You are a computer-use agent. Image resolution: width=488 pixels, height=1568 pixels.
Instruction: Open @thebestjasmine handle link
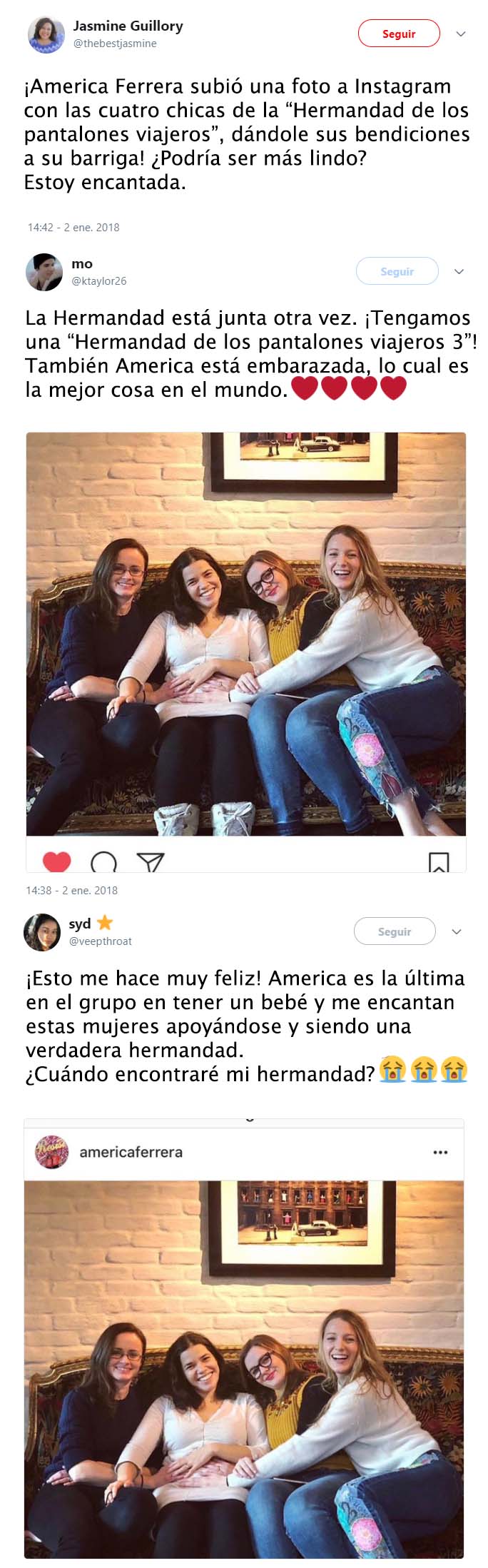115,44
